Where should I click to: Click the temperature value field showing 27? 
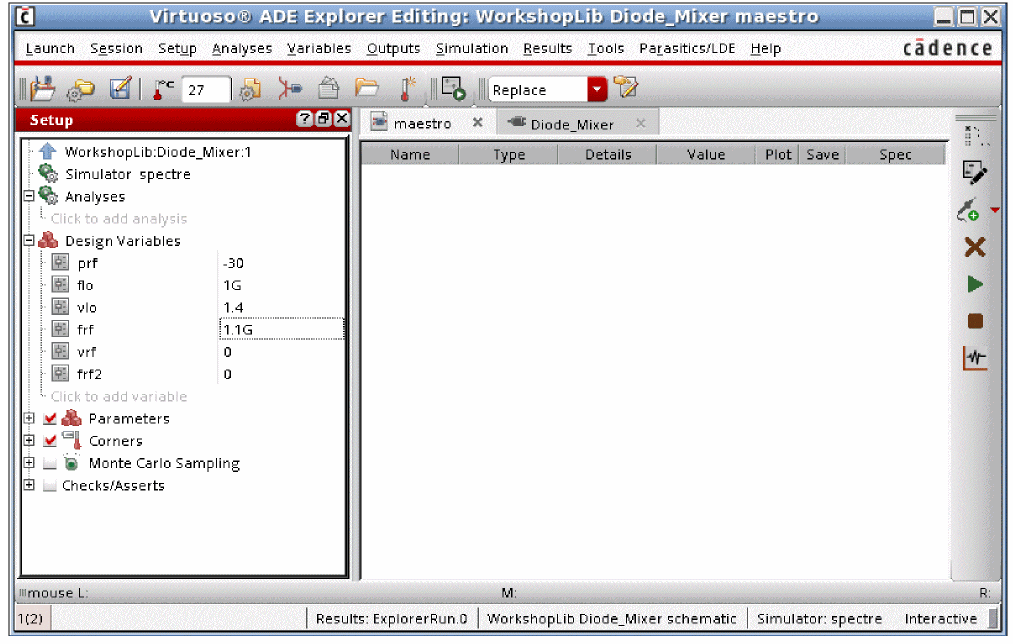(206, 90)
